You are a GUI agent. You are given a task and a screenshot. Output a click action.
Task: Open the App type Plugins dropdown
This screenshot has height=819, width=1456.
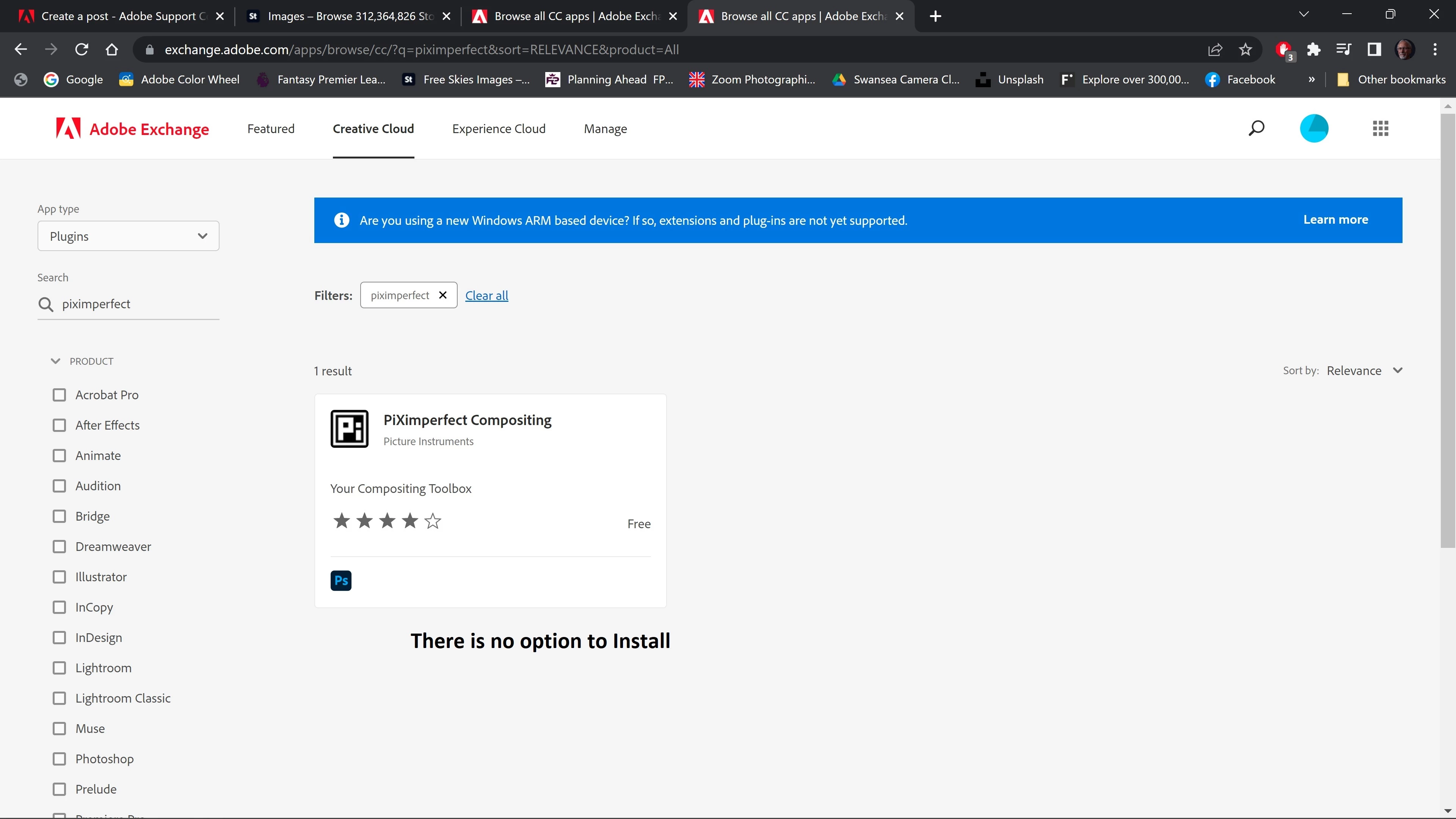pyautogui.click(x=128, y=236)
